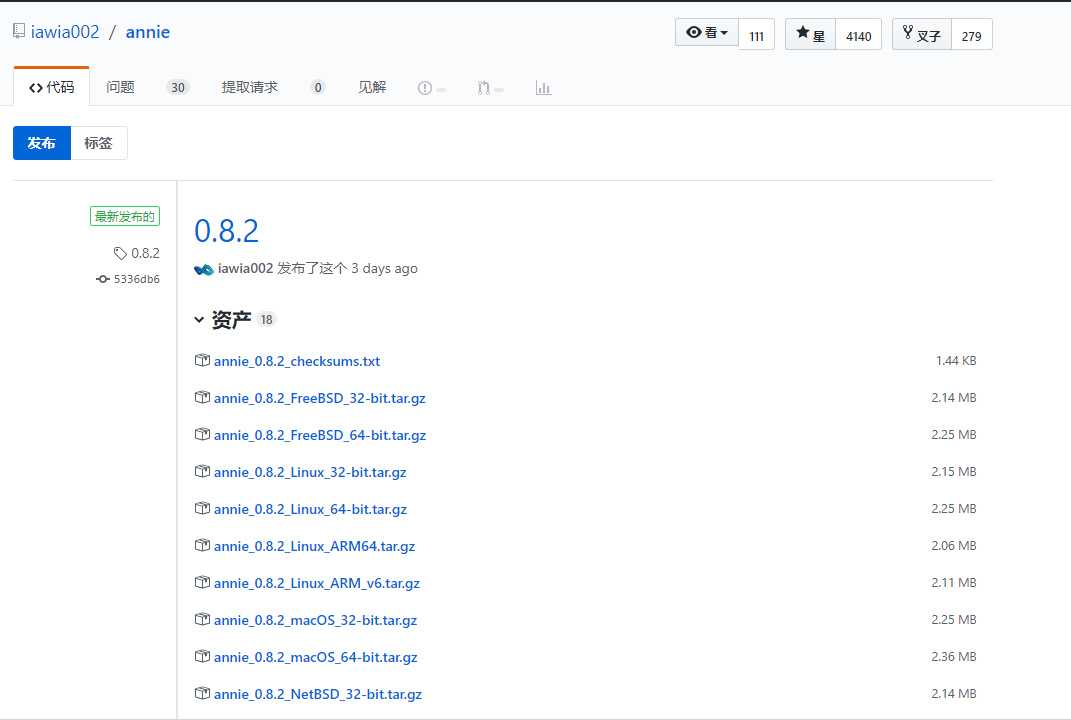This screenshot has height=720, width=1071.
Task: Click the '3 days ago' release timestamp
Action: point(385,268)
